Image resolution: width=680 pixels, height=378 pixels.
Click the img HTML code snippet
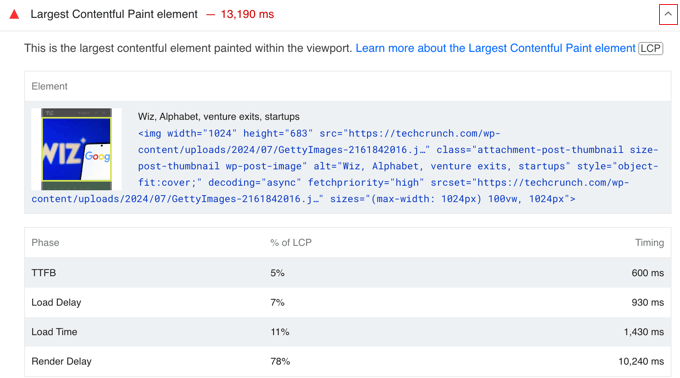(x=345, y=166)
